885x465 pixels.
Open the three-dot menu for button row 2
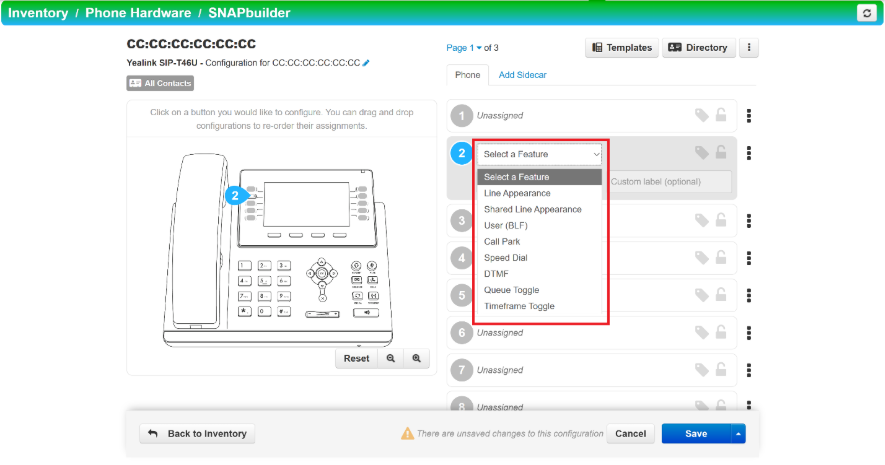(x=749, y=153)
